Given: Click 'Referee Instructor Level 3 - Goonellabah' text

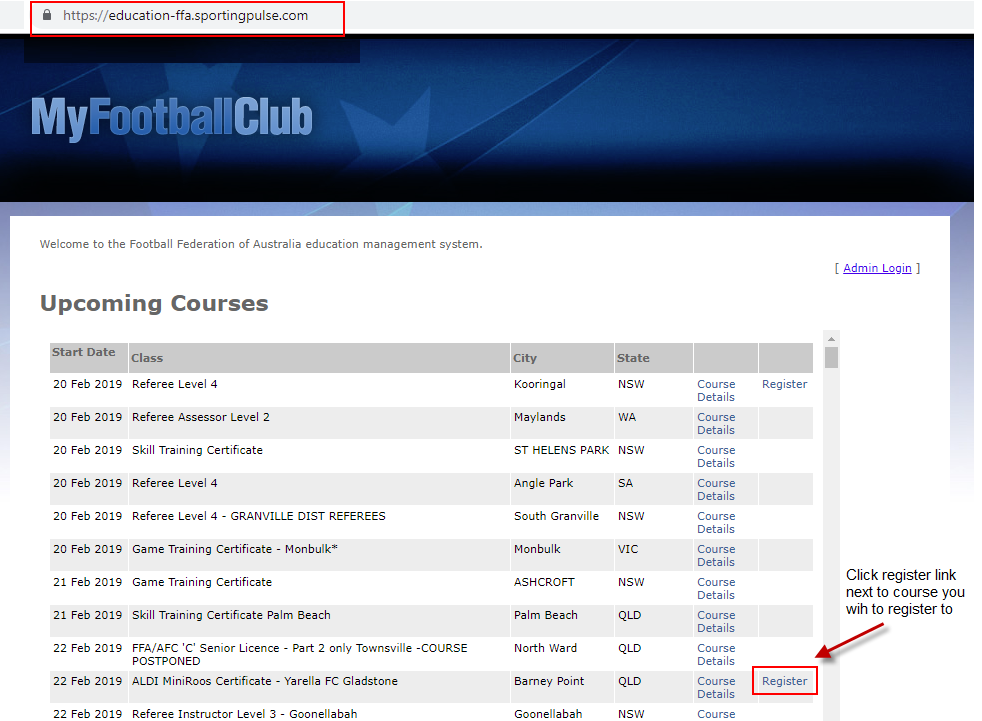Looking at the screenshot, I should point(244,714).
